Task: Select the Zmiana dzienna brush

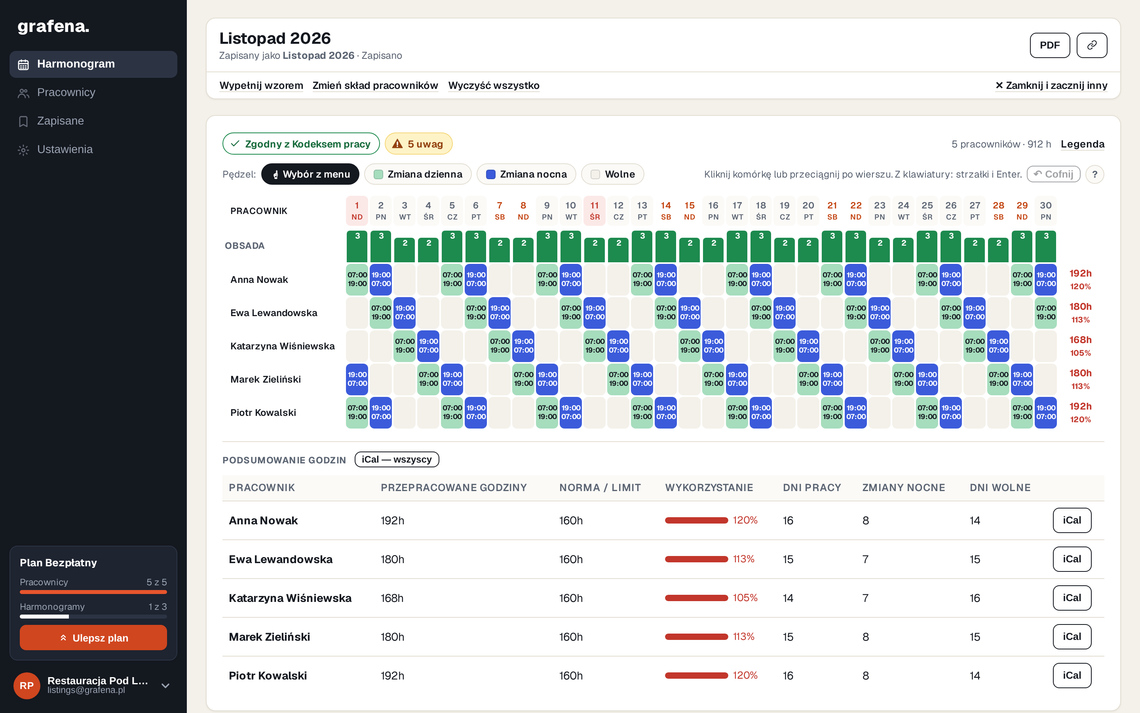Action: [418, 174]
